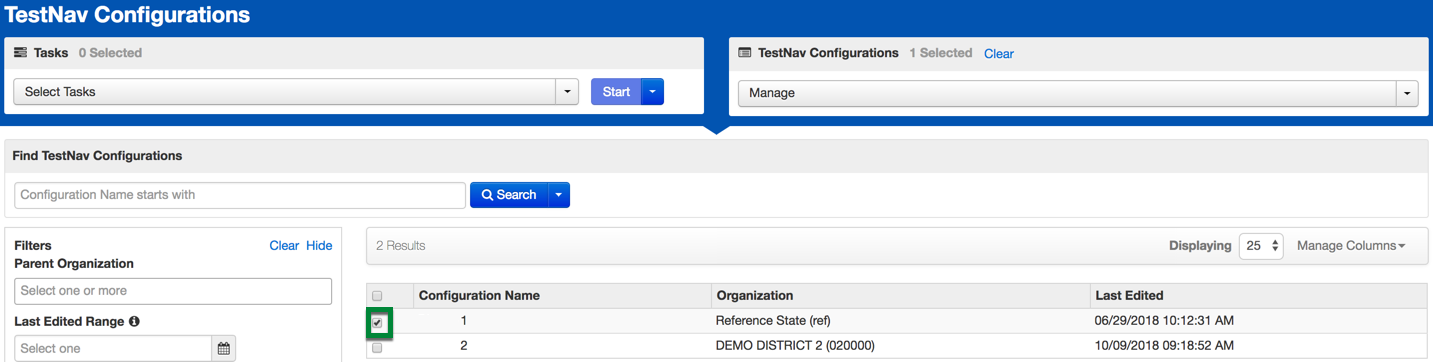
Task: Click the Configuration Name search field
Action: click(x=240, y=195)
